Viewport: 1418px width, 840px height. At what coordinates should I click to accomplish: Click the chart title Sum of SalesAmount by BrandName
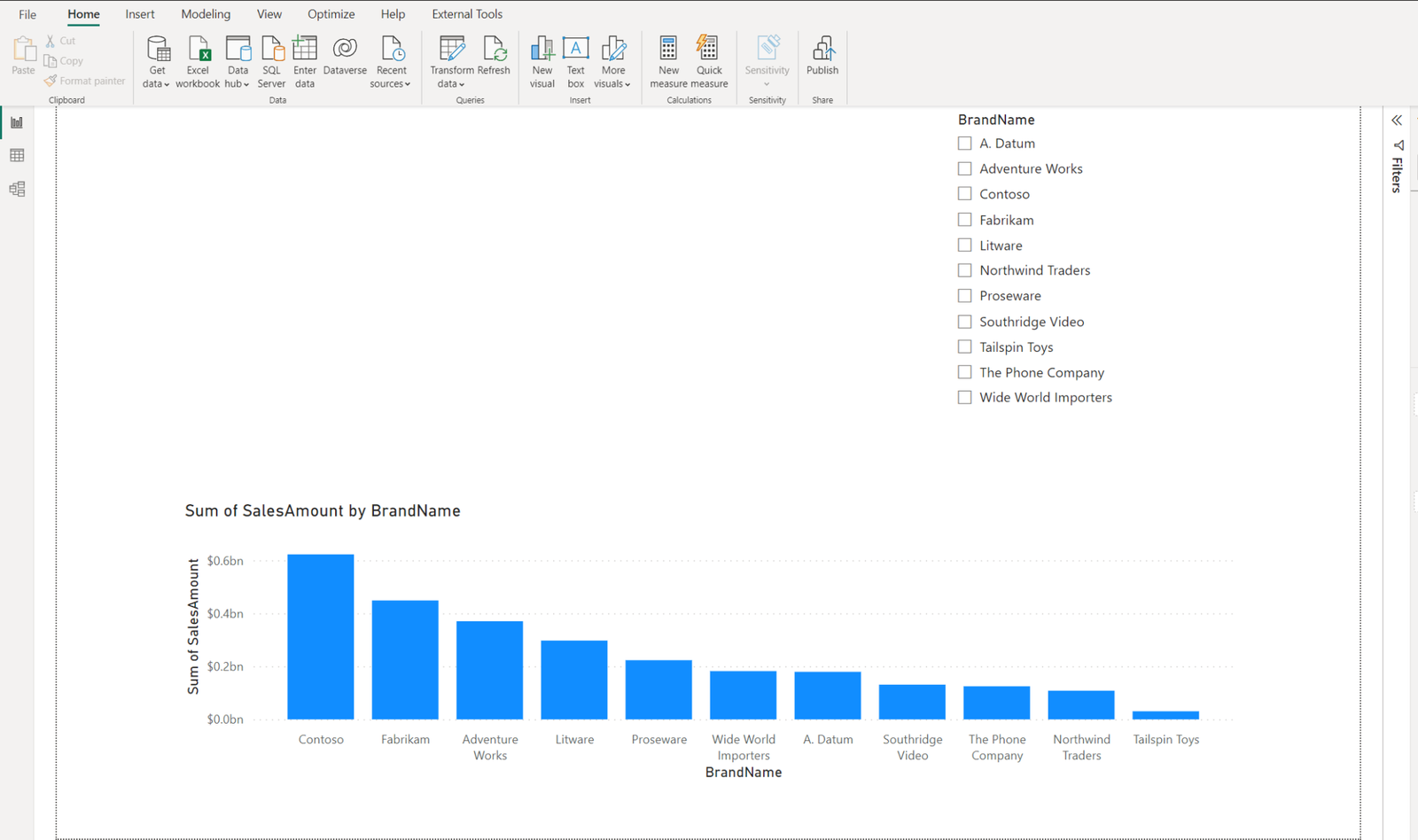pyautogui.click(x=323, y=511)
